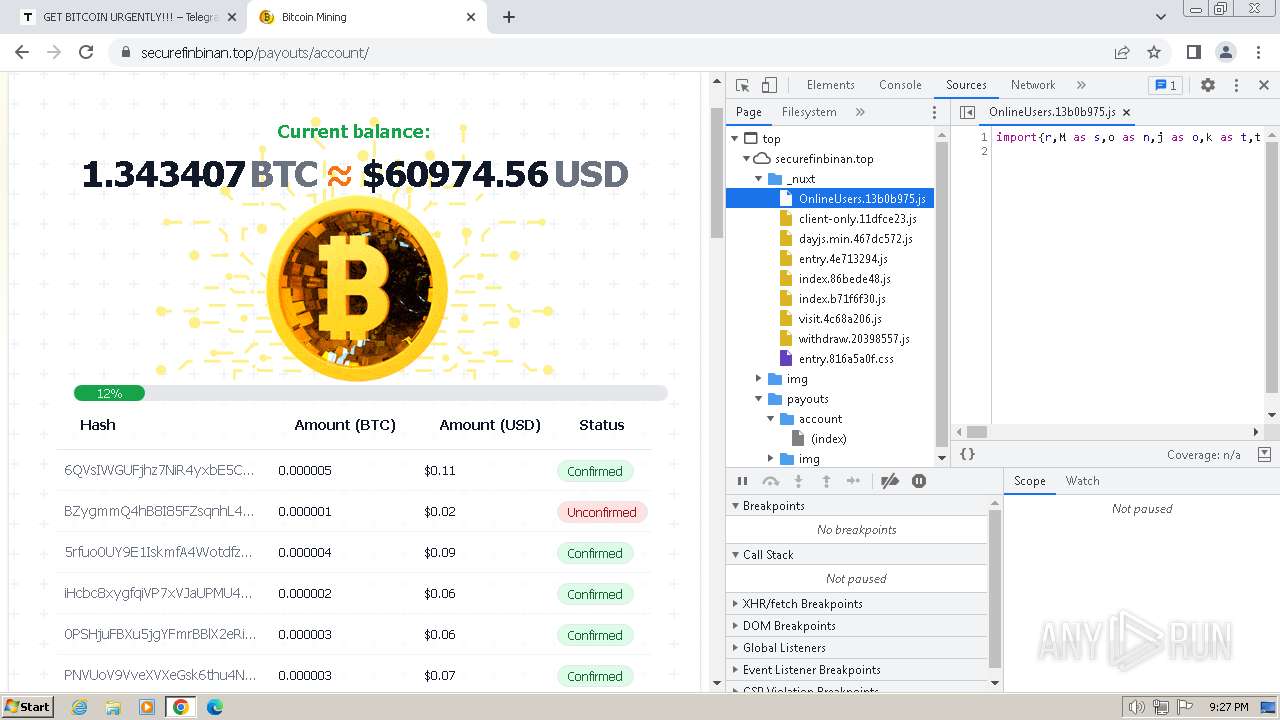1280x720 pixels.
Task: Select the Filesystem navigator tab
Action: (809, 112)
